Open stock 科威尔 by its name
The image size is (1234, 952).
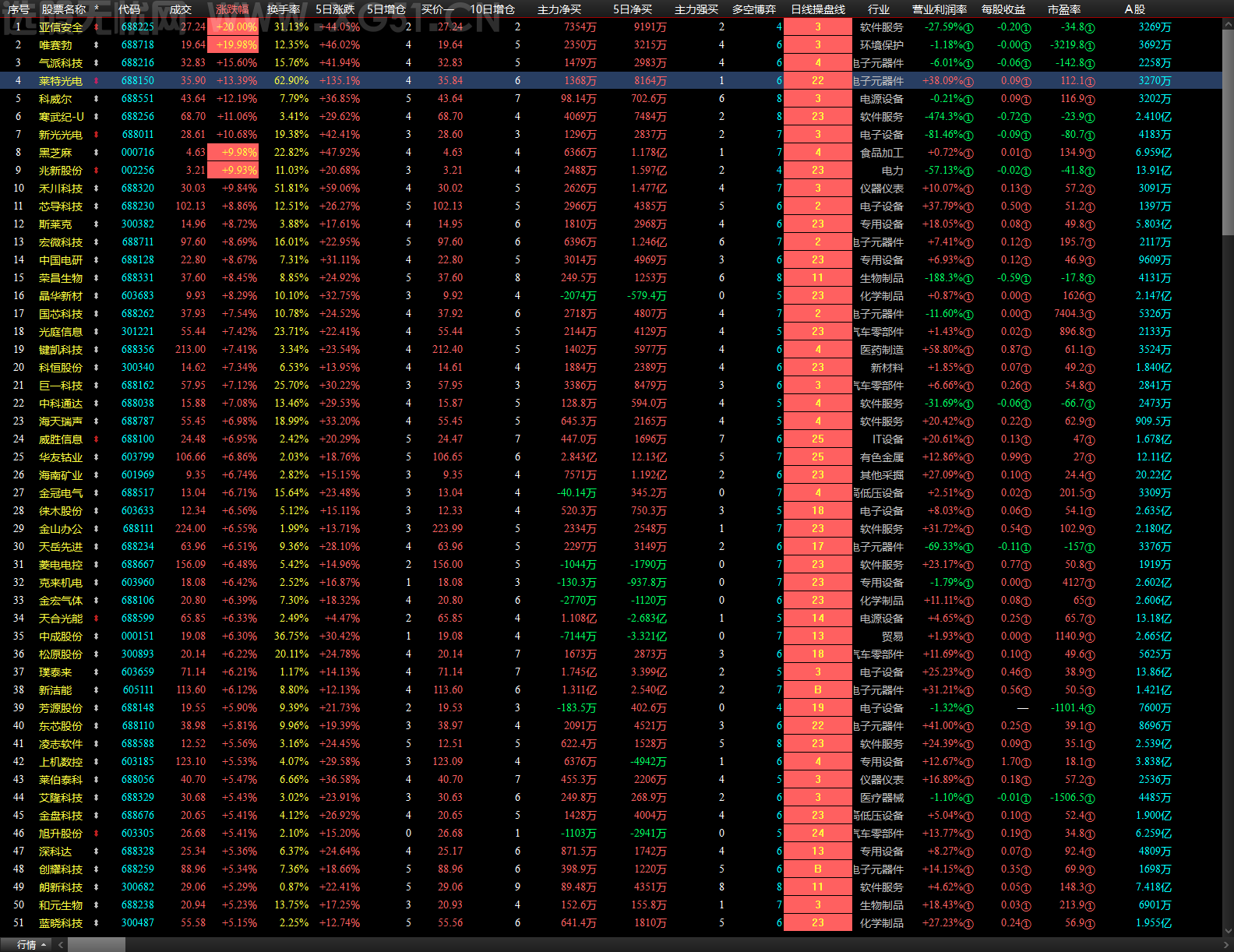55,99
